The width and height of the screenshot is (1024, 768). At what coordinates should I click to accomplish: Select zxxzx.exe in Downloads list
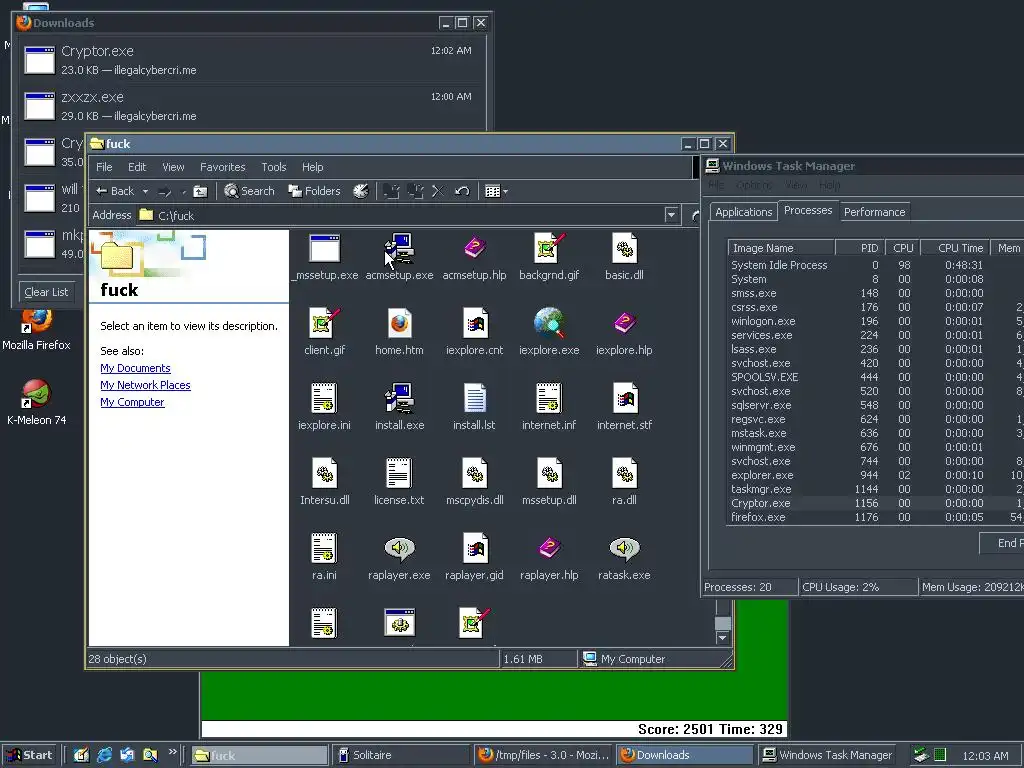[x=249, y=106]
